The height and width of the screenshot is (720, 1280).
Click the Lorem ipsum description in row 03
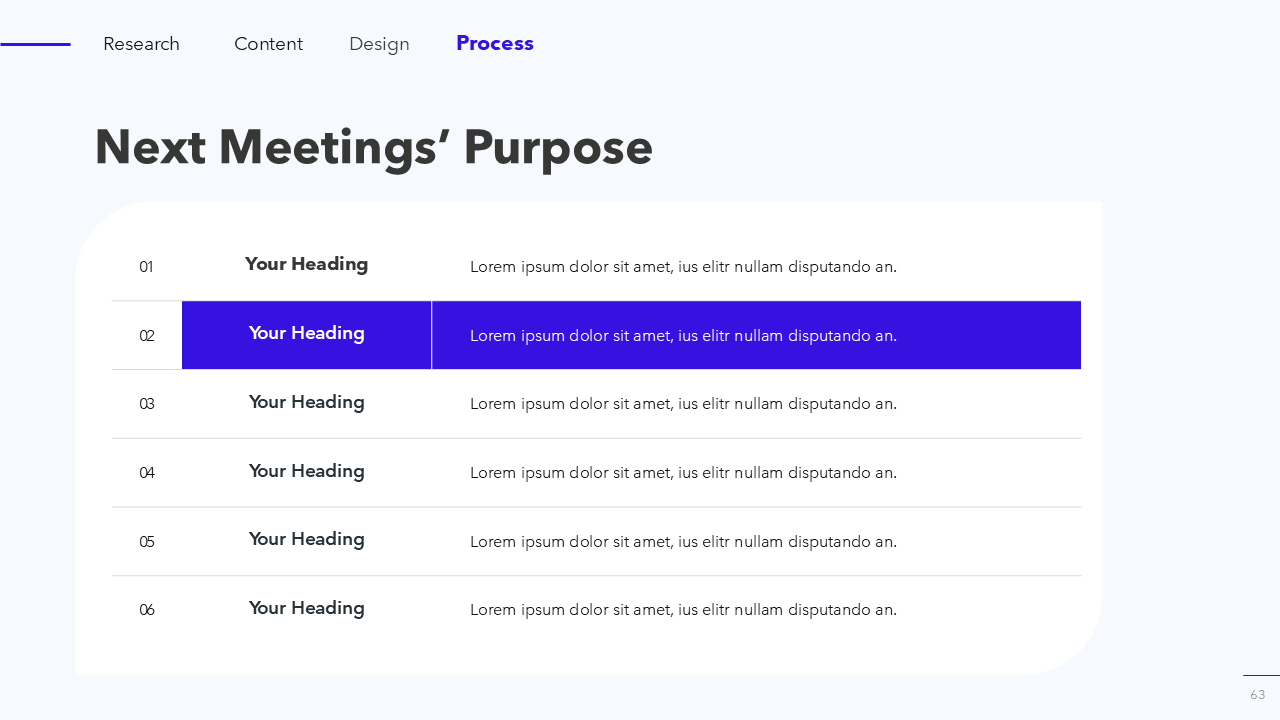[683, 404]
